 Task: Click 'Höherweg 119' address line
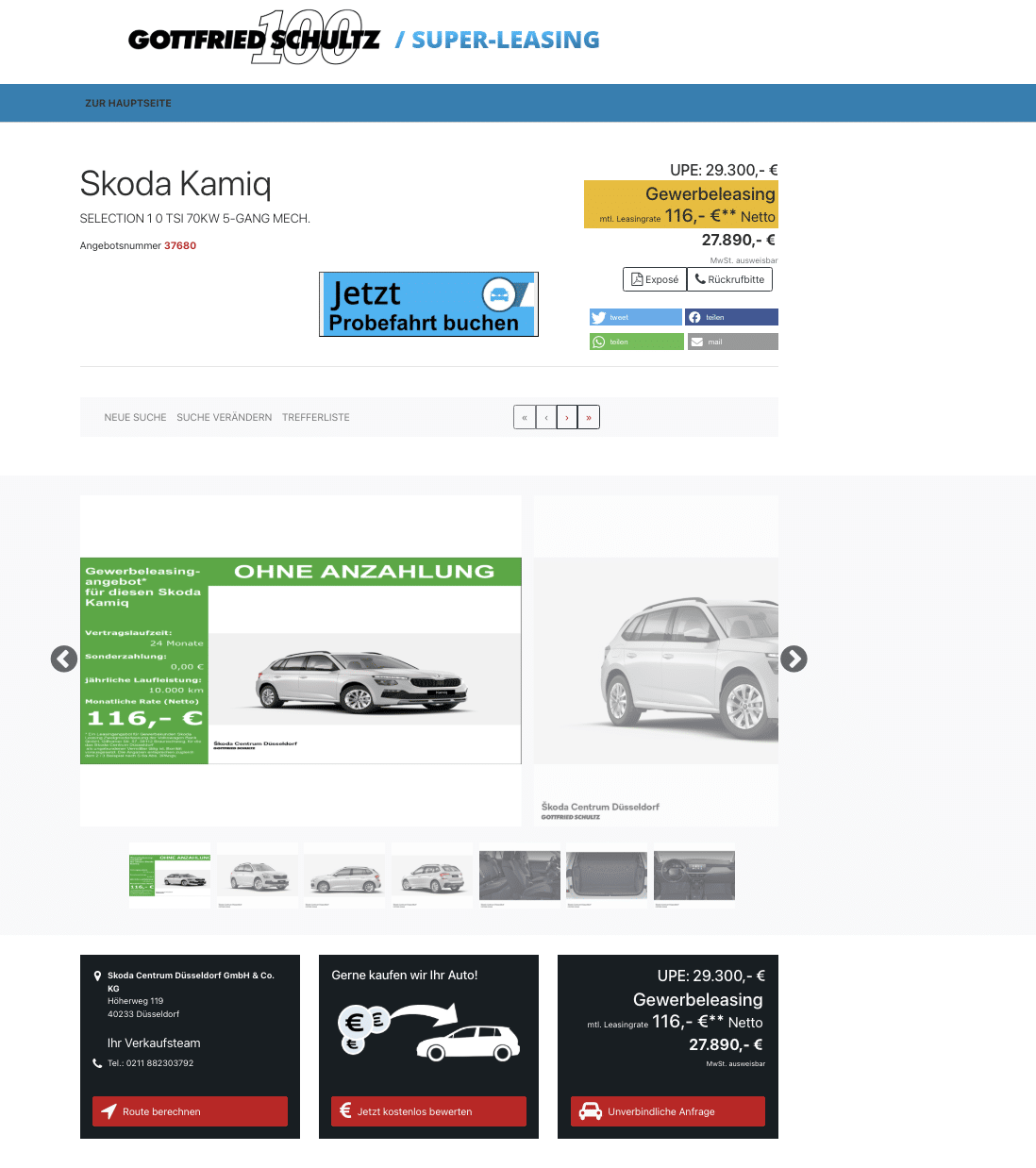click(x=136, y=1001)
